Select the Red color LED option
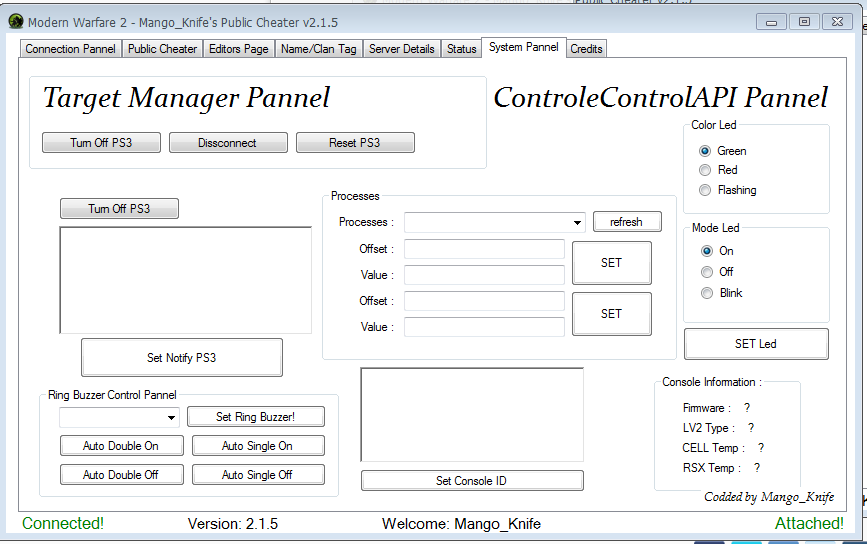 (x=718, y=170)
